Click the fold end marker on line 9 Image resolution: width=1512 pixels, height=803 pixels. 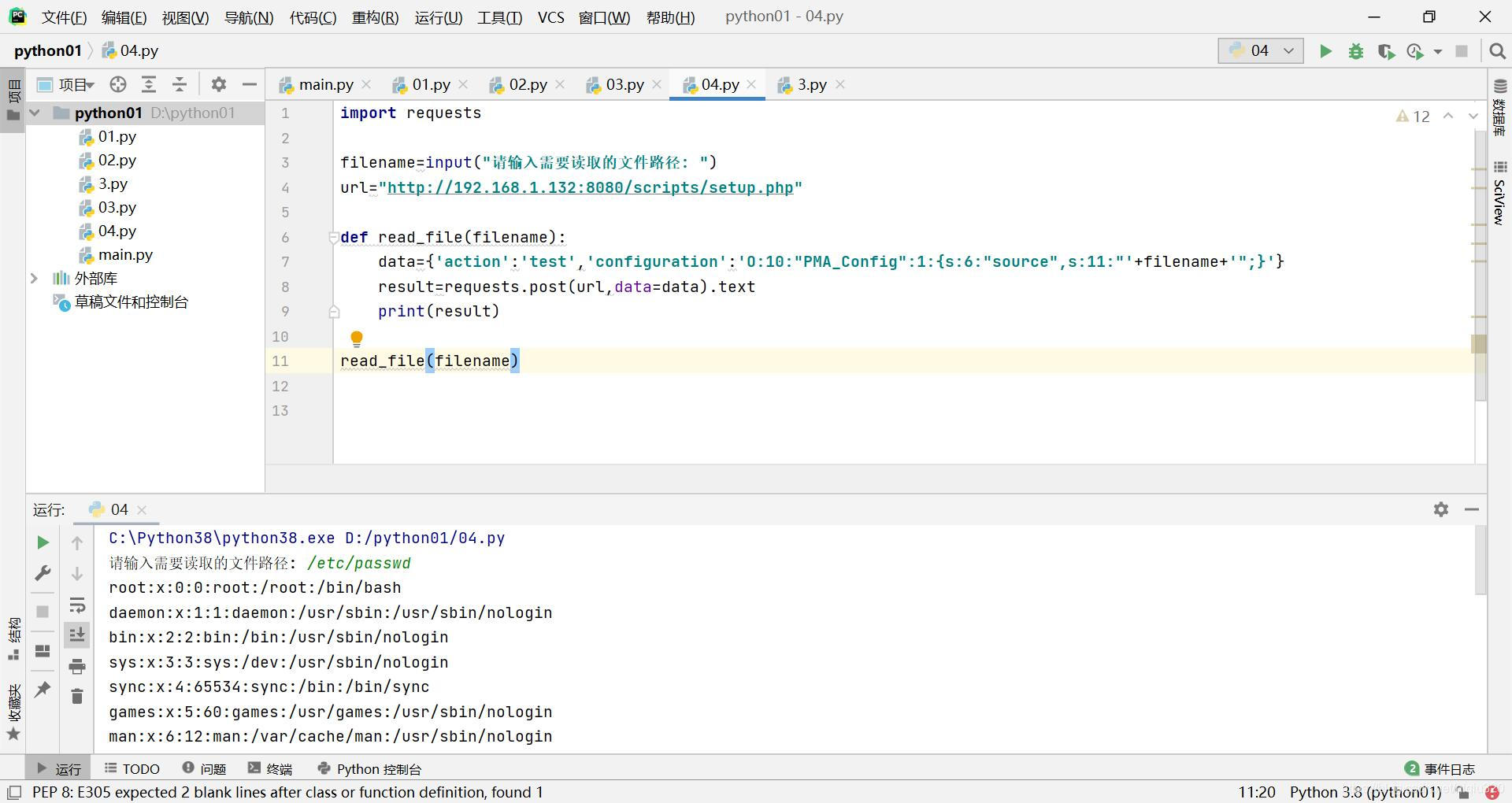(334, 312)
